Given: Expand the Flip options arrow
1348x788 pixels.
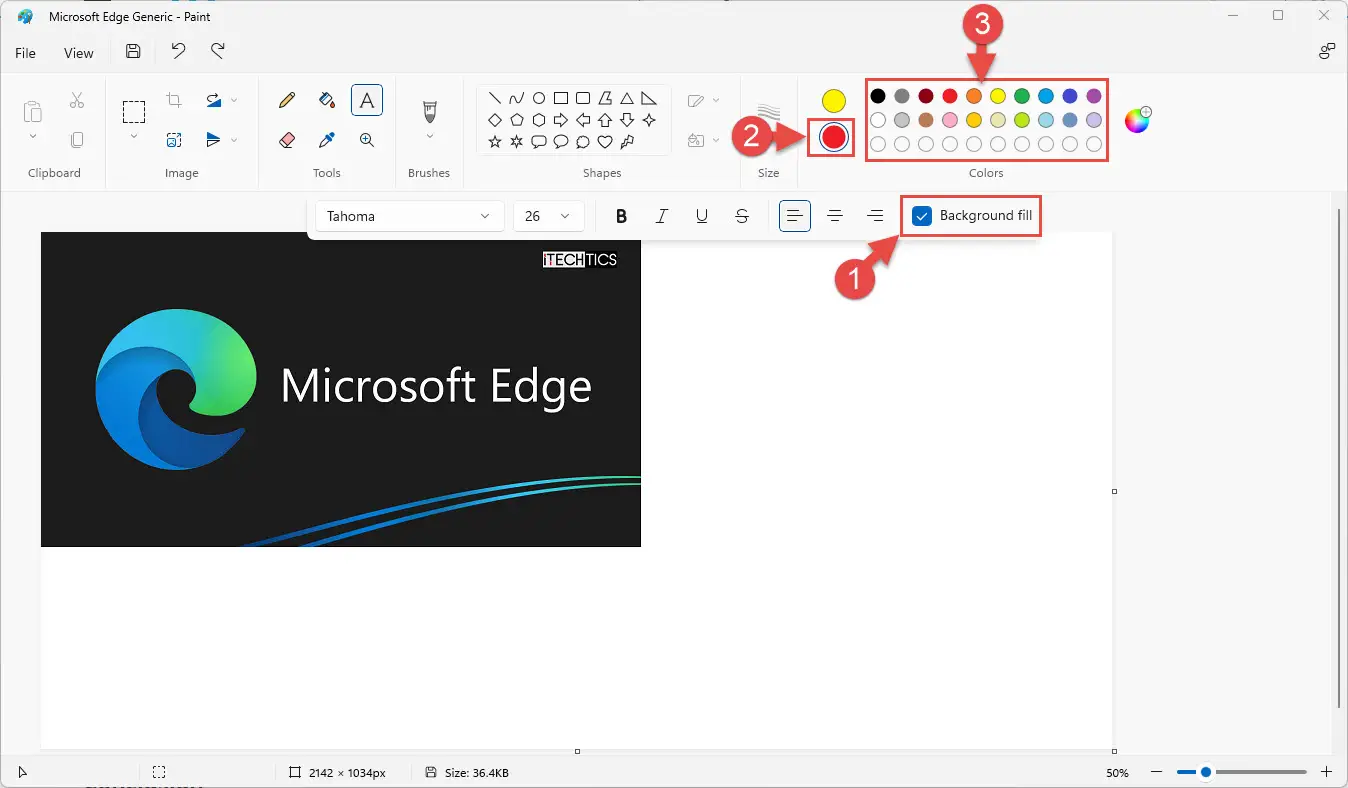Looking at the screenshot, I should tap(234, 140).
